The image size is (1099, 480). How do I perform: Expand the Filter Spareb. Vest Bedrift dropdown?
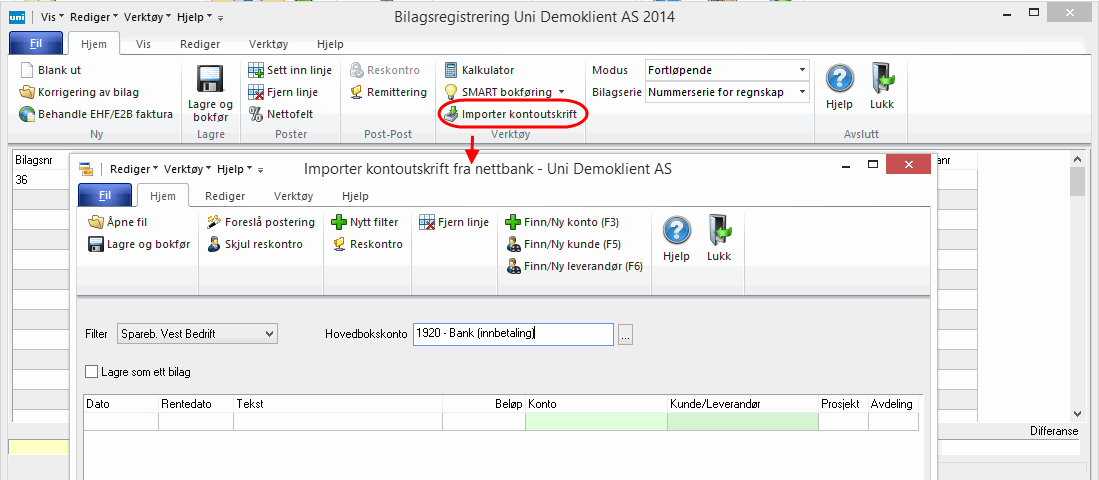(x=267, y=333)
